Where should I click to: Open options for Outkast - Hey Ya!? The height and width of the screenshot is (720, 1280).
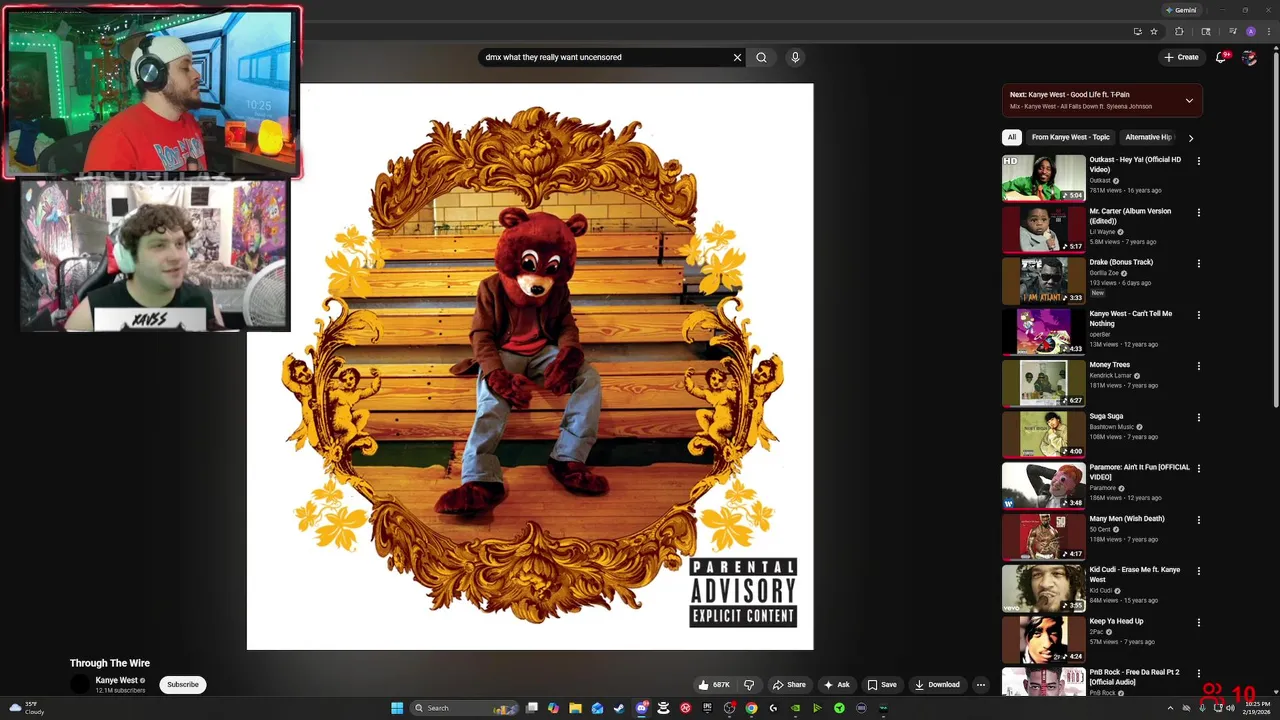1198,161
